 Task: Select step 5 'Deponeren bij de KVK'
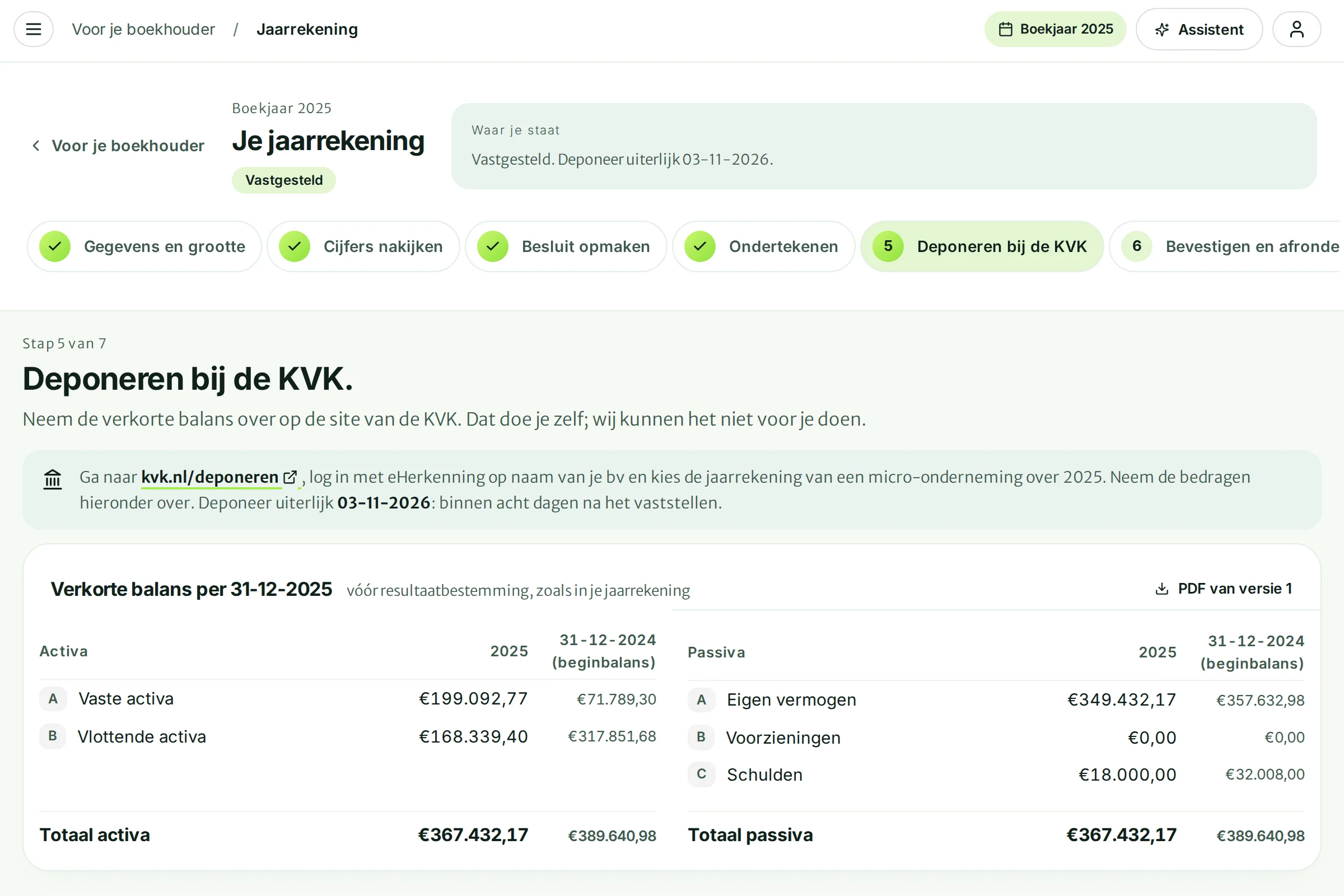tap(982, 246)
